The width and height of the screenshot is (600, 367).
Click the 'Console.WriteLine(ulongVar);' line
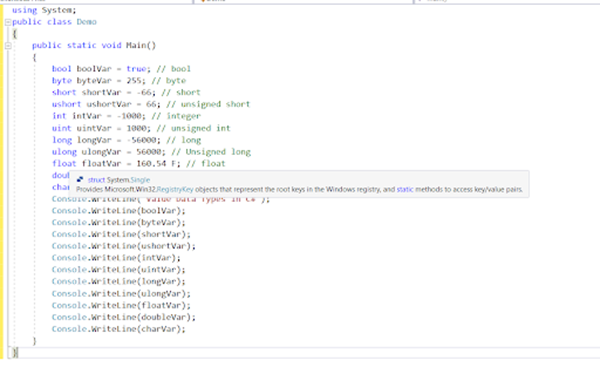(x=121, y=294)
